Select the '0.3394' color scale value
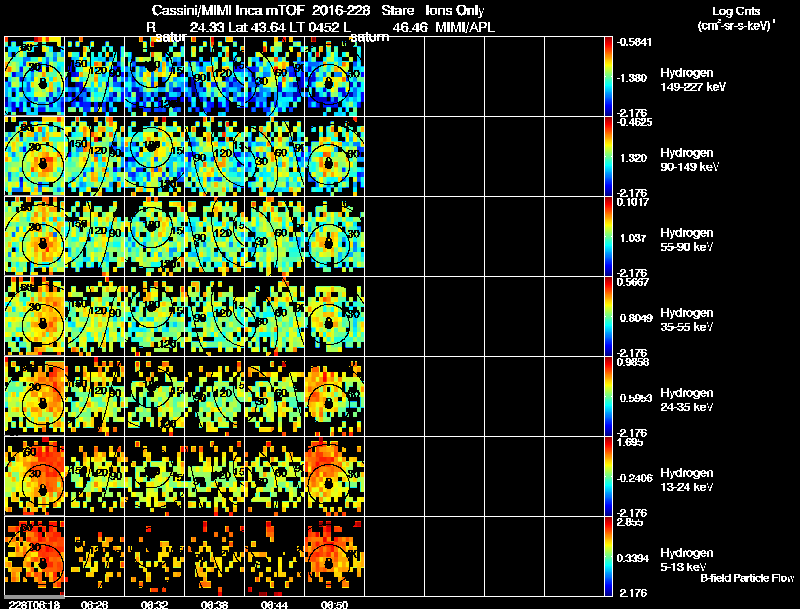800x609 pixels. [x=633, y=558]
